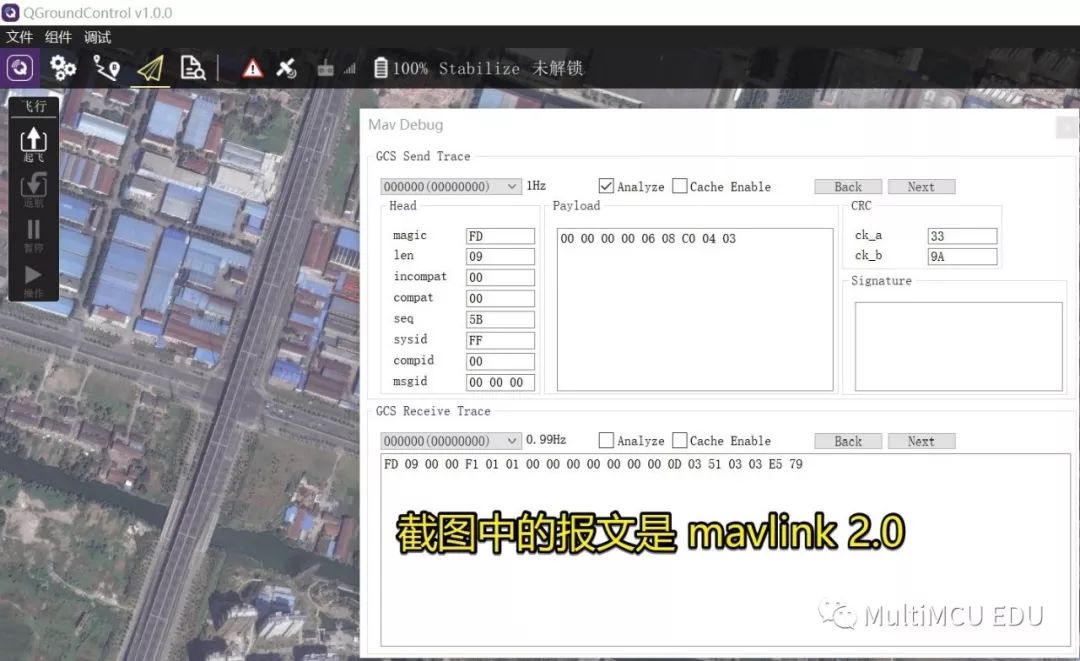The height and width of the screenshot is (661, 1080).
Task: Click the 'Head' group label
Action: [x=403, y=206]
